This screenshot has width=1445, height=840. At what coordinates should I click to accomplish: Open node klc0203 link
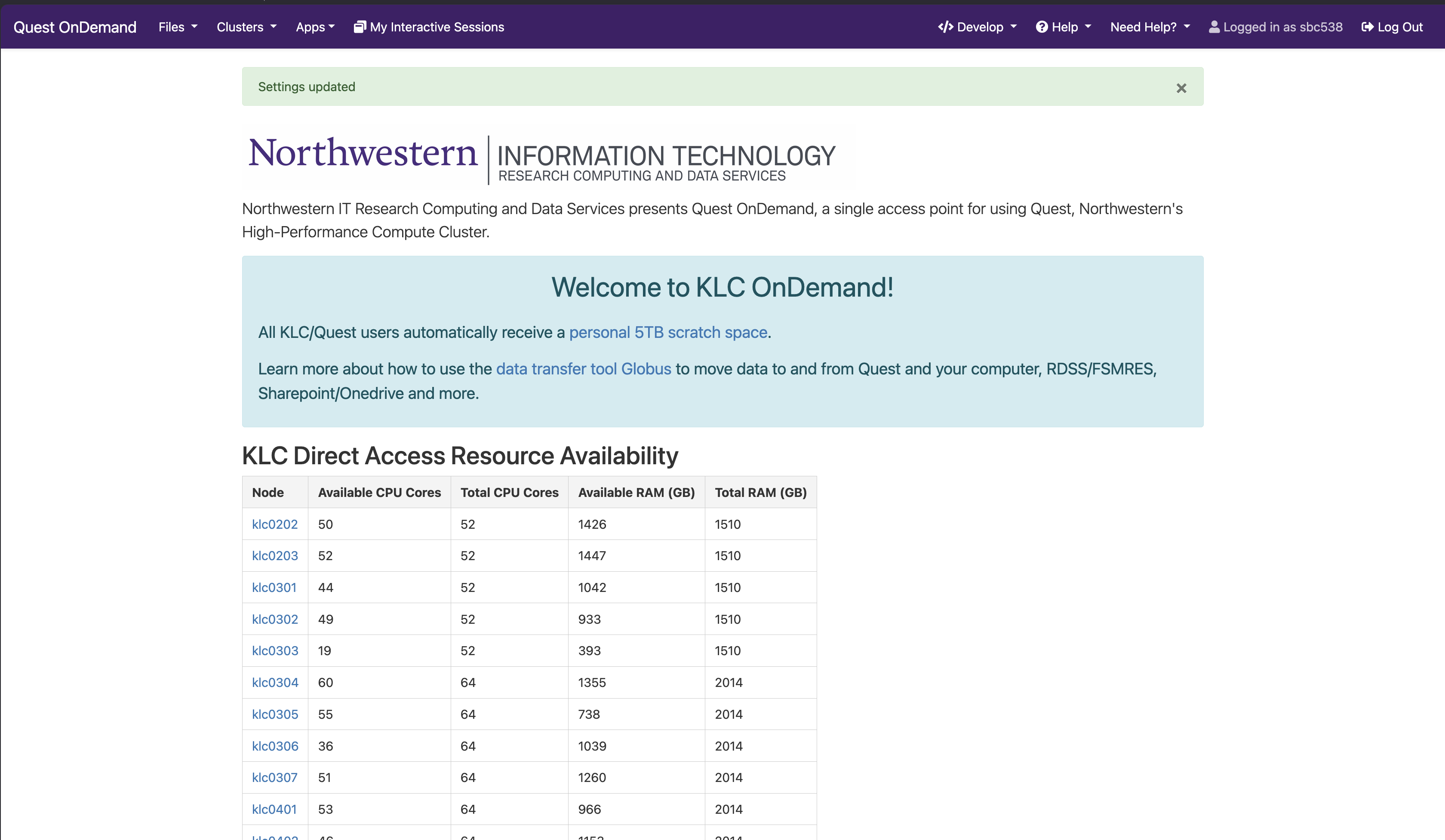click(x=275, y=556)
